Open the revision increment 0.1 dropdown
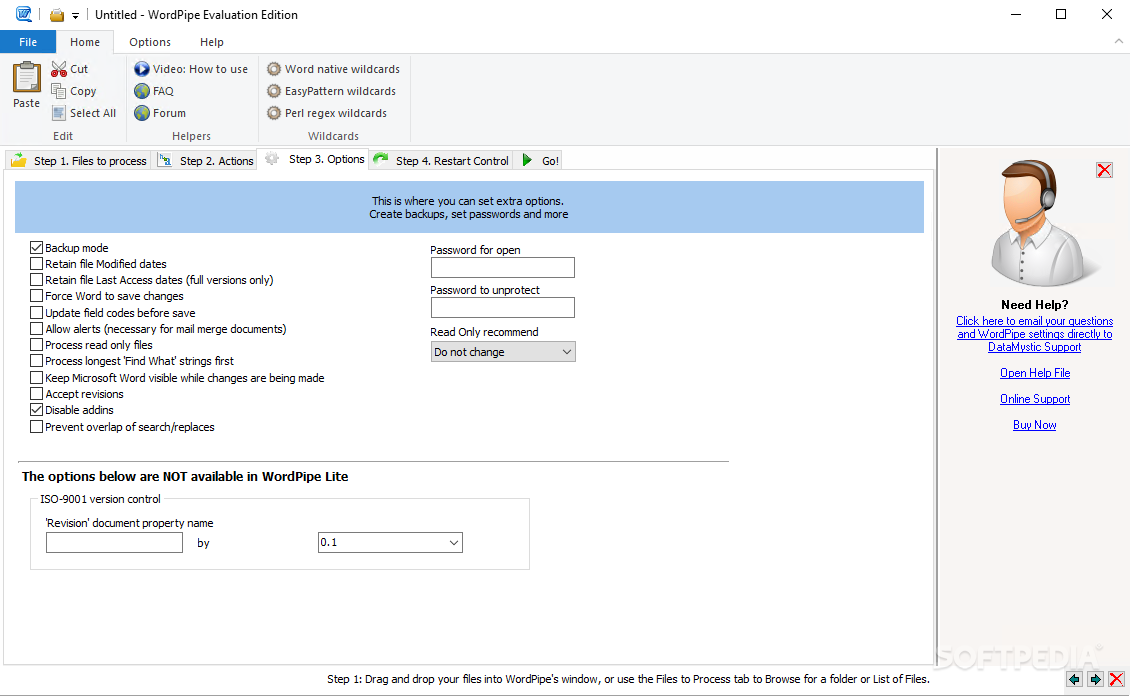 click(x=390, y=543)
